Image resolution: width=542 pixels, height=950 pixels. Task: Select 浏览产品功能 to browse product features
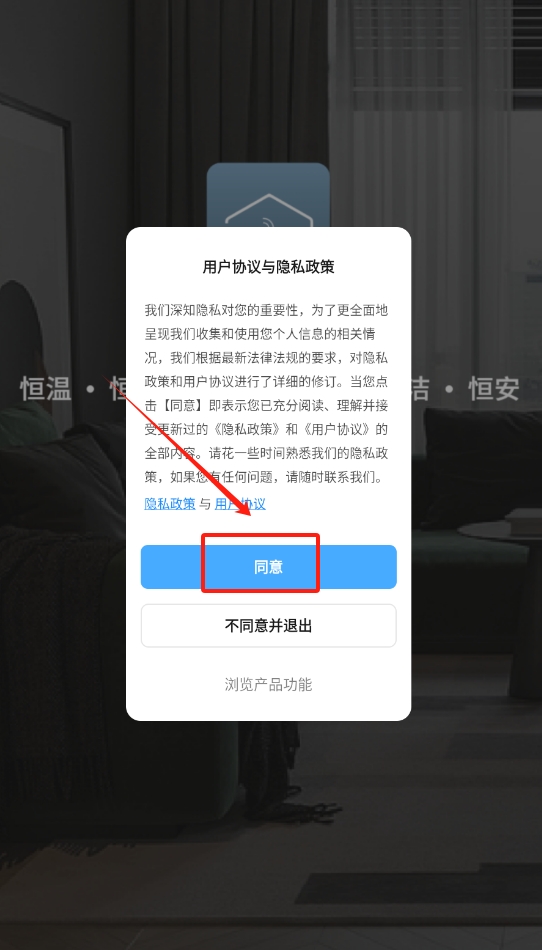268,685
